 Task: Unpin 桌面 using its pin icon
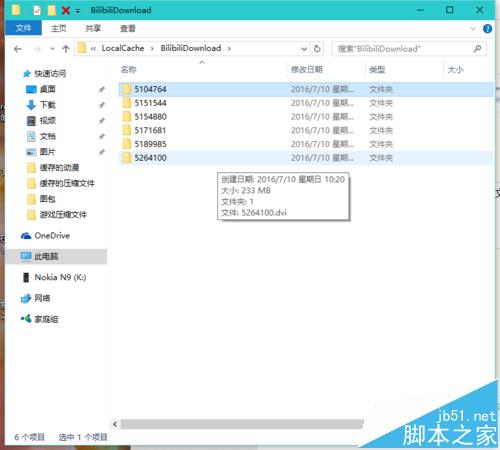102,89
